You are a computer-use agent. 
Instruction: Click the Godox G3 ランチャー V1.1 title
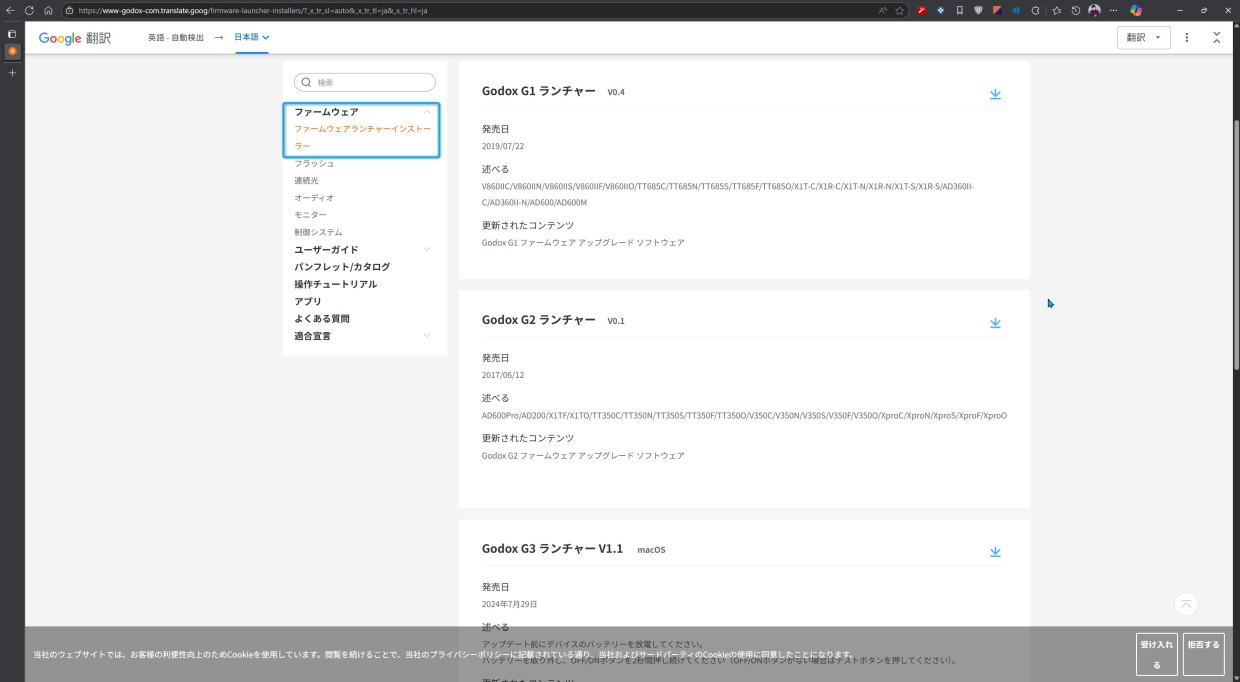tap(552, 549)
